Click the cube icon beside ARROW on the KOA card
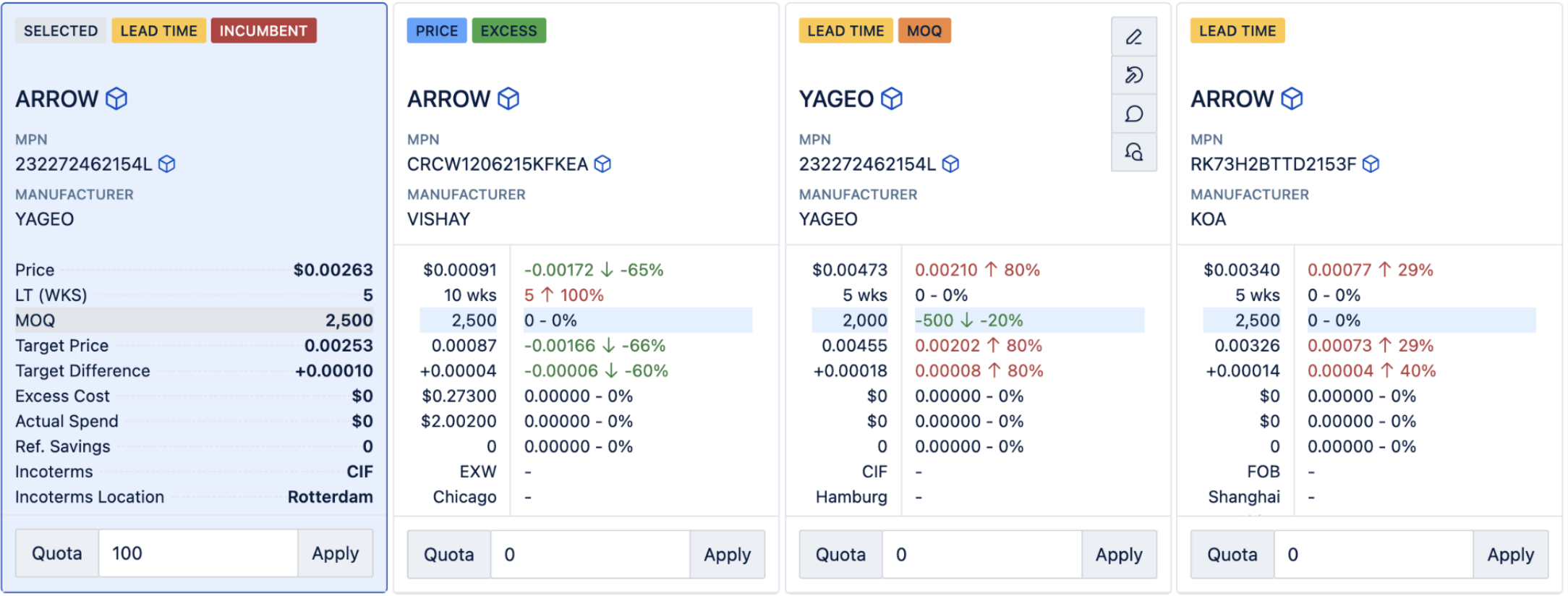This screenshot has width=1568, height=596. [x=1292, y=98]
